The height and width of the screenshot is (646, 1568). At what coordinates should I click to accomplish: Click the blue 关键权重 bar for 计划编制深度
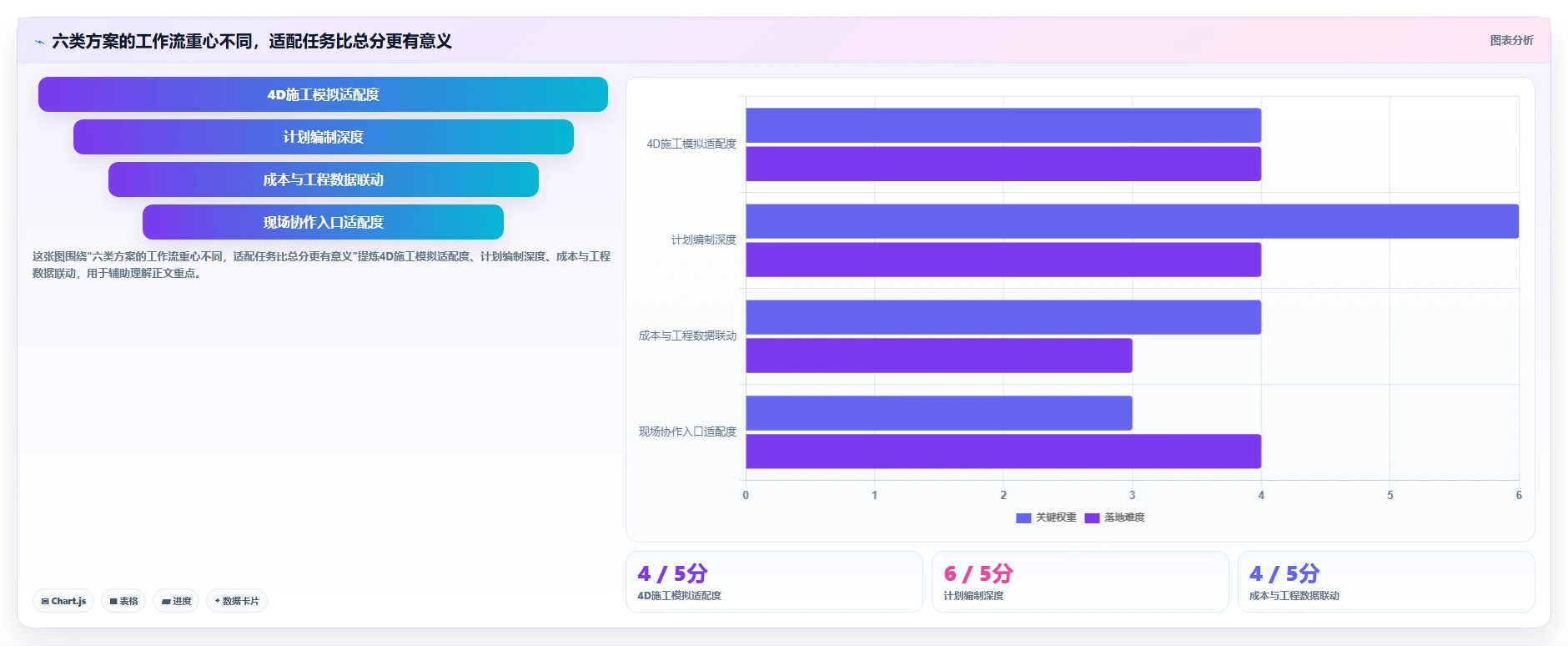1132,221
